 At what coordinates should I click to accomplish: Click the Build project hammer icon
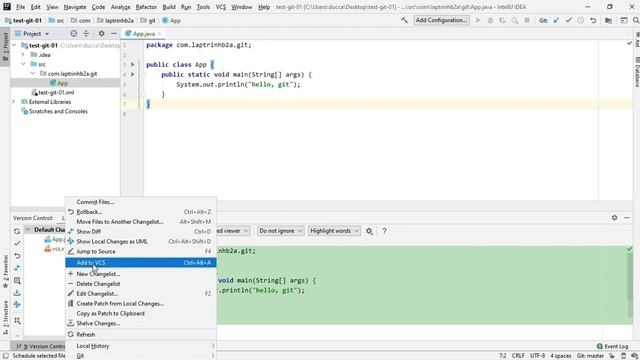pos(404,20)
